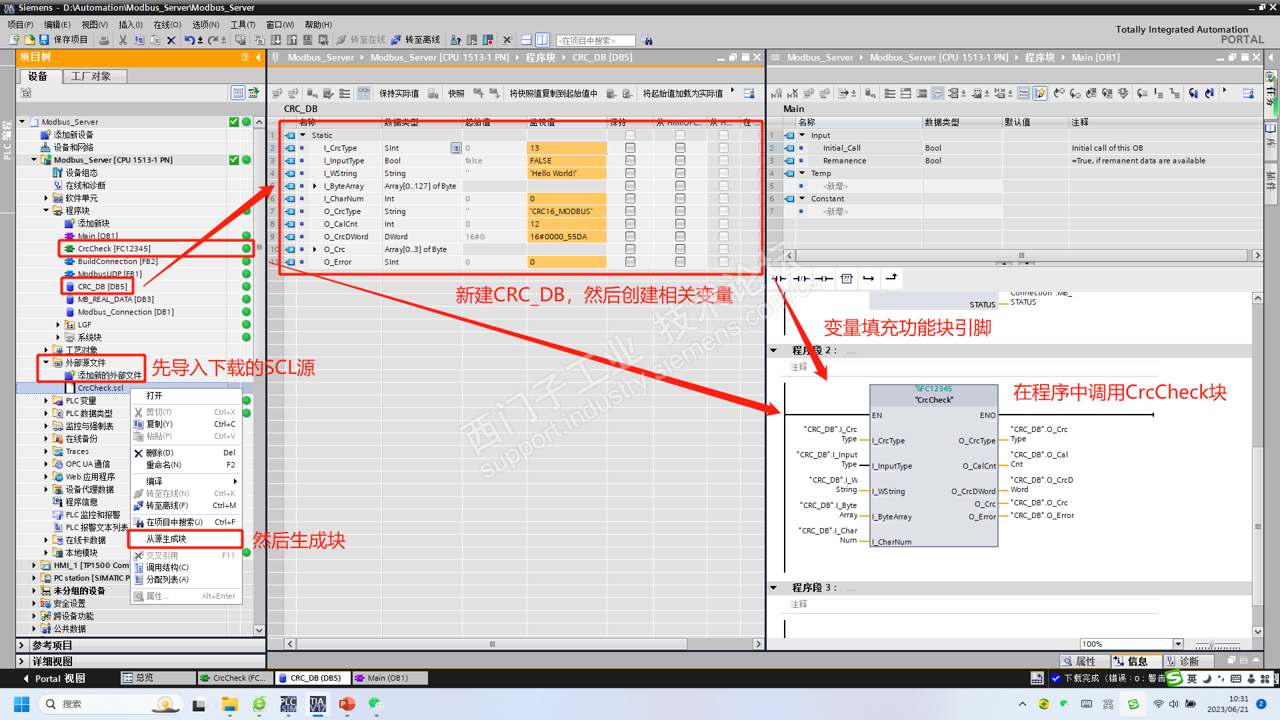Click the search-in-project binoculars icon

[648, 40]
